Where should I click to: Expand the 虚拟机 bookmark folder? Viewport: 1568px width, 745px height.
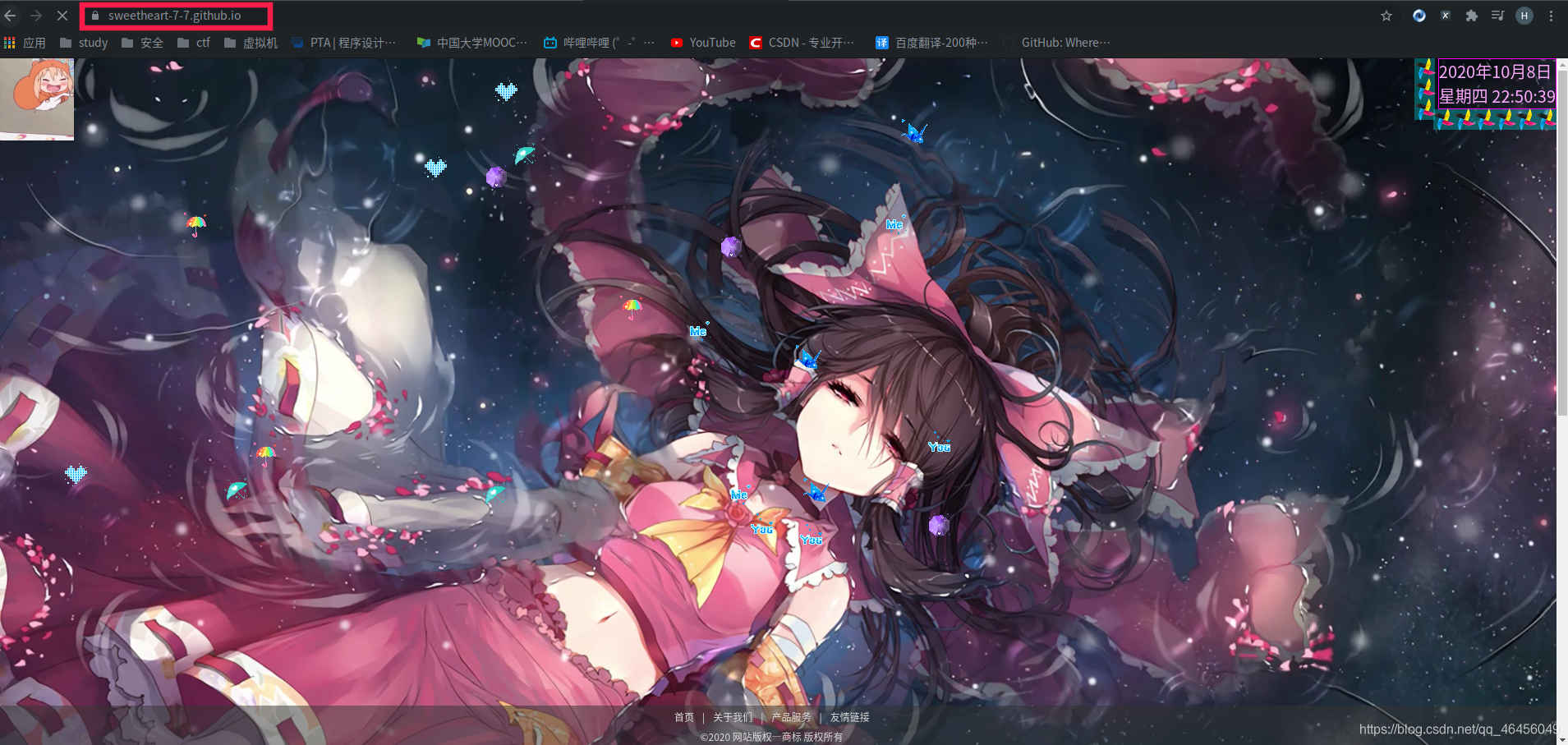tap(251, 43)
